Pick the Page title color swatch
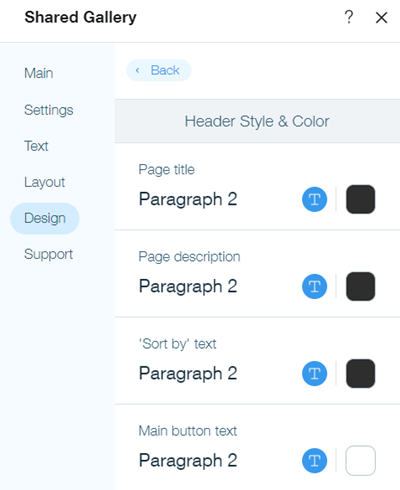The height and width of the screenshot is (490, 400). pos(360,199)
